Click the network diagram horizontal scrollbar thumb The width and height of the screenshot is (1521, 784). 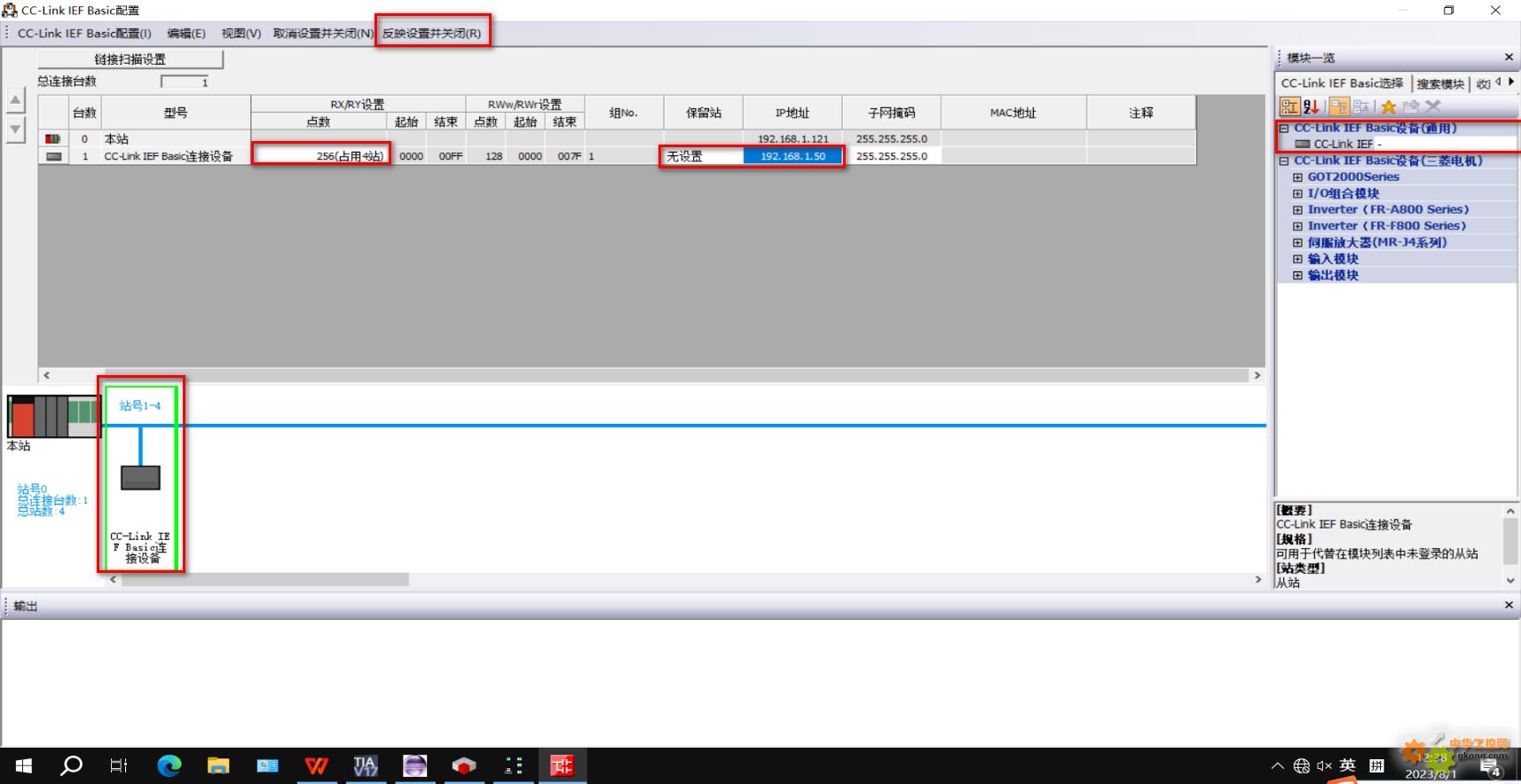click(x=265, y=579)
